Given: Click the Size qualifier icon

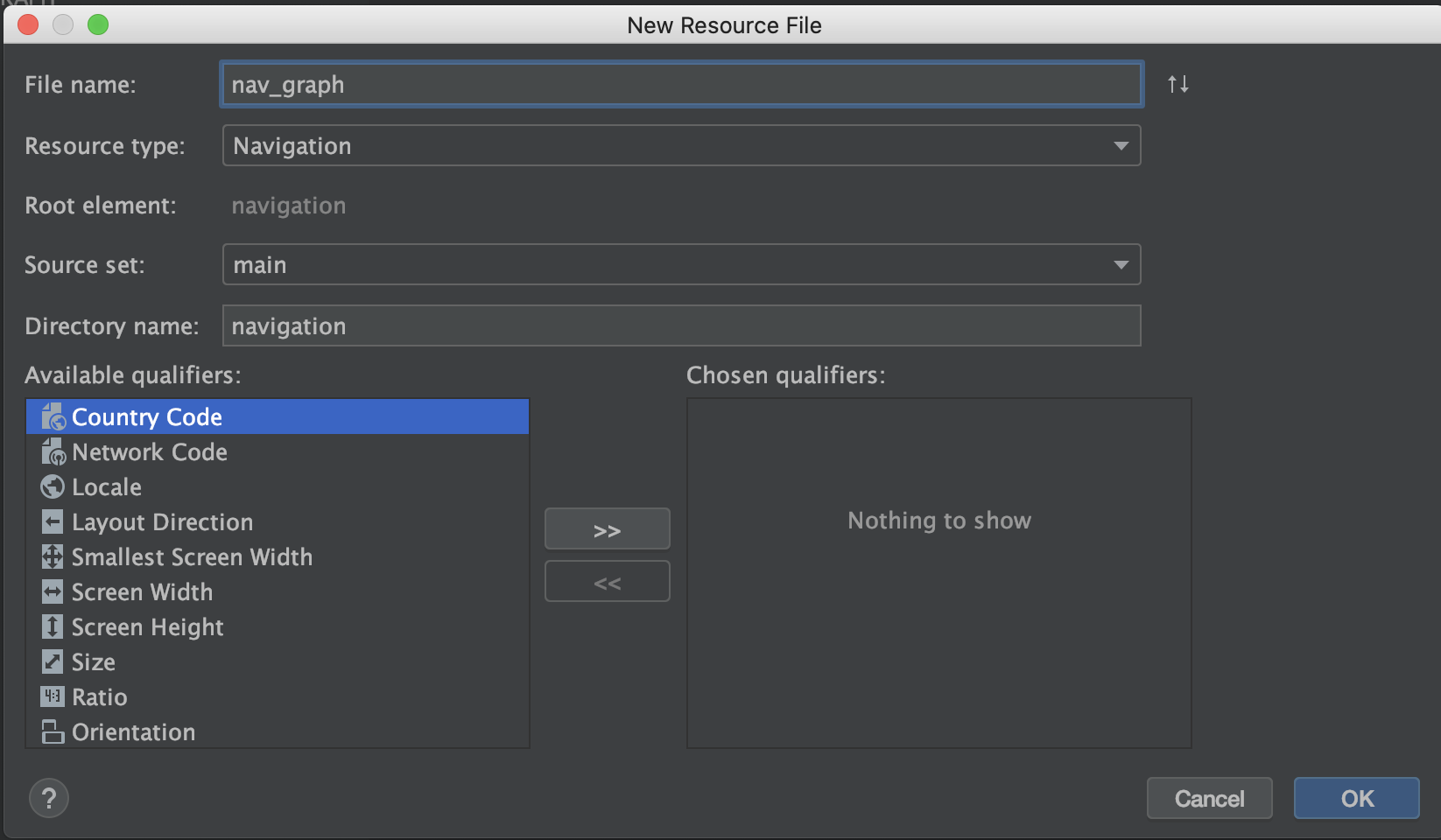Looking at the screenshot, I should click(x=53, y=661).
